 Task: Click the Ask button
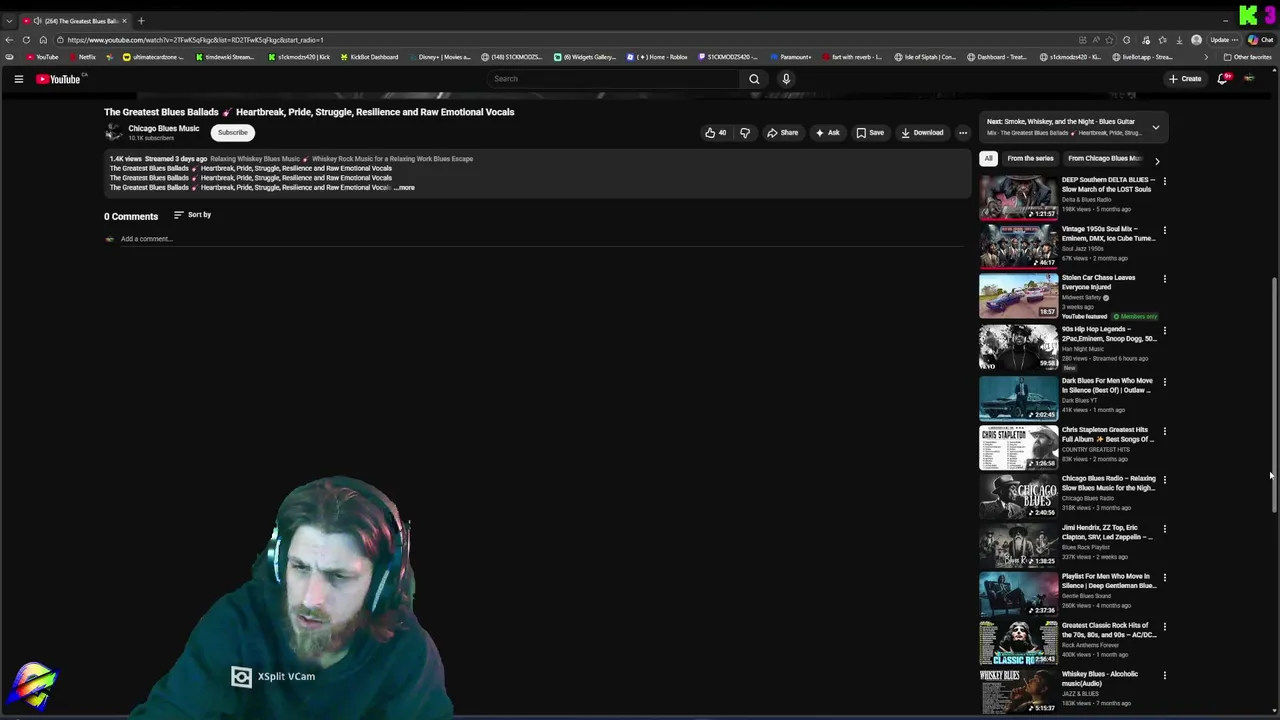[827, 132]
